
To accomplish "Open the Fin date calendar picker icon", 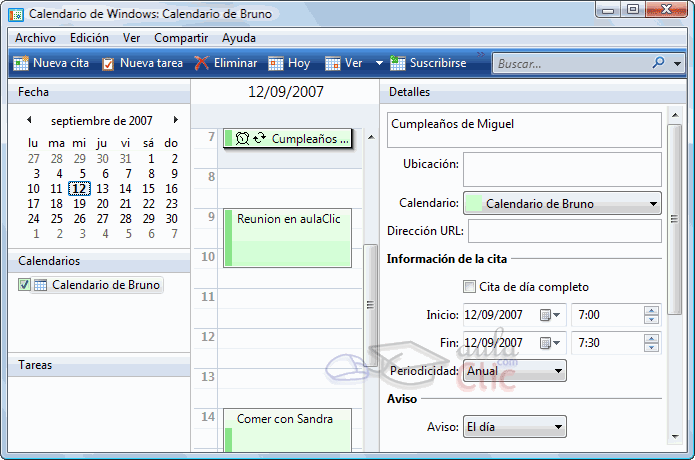I will coord(547,343).
